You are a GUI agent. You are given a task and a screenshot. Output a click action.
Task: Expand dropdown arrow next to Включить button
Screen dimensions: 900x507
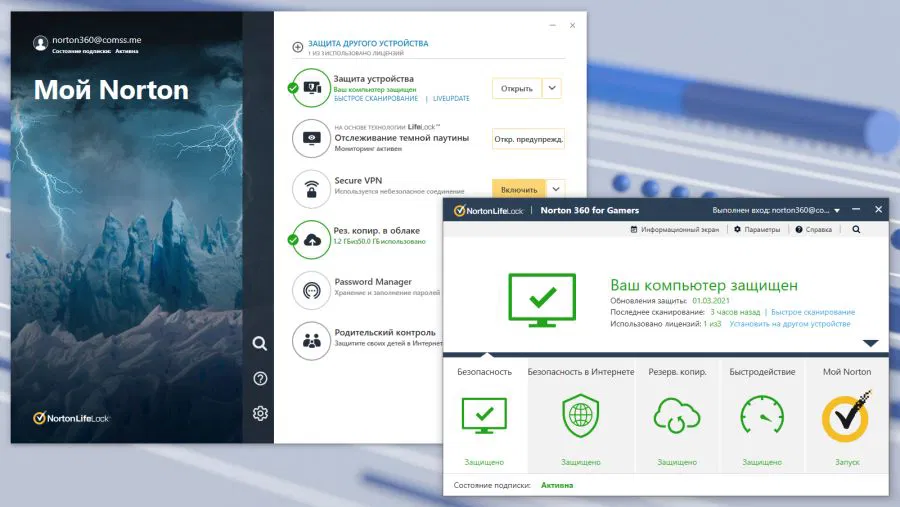click(556, 189)
